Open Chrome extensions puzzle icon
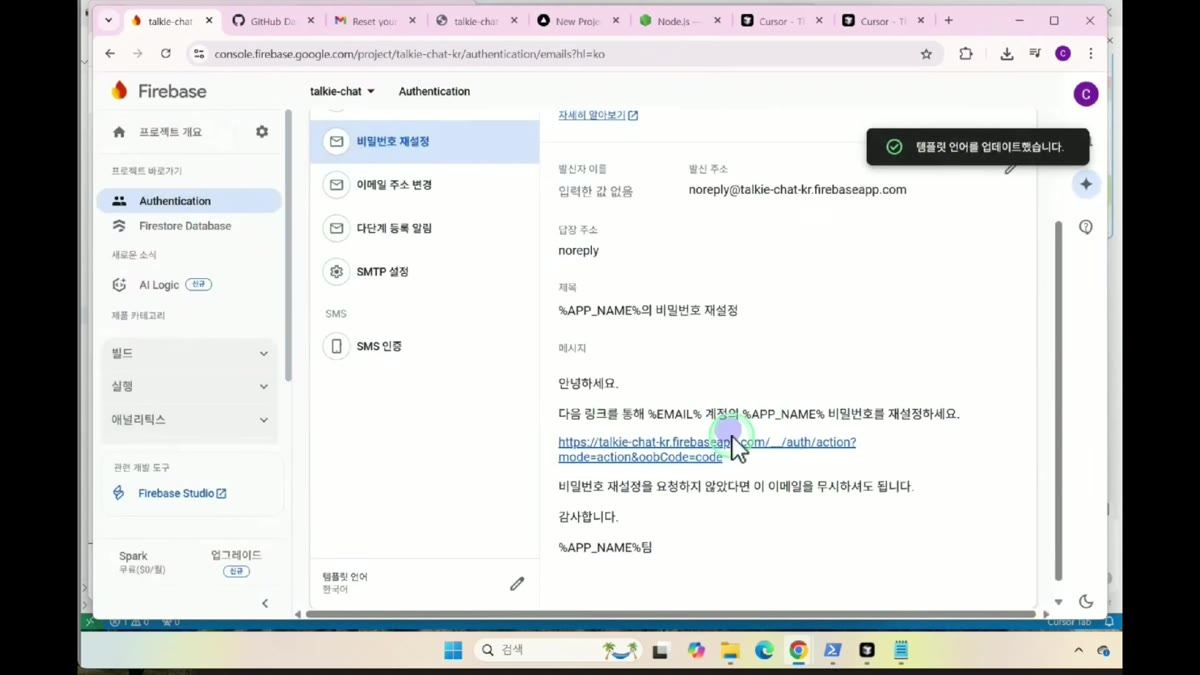The width and height of the screenshot is (1200, 675). coord(965,54)
